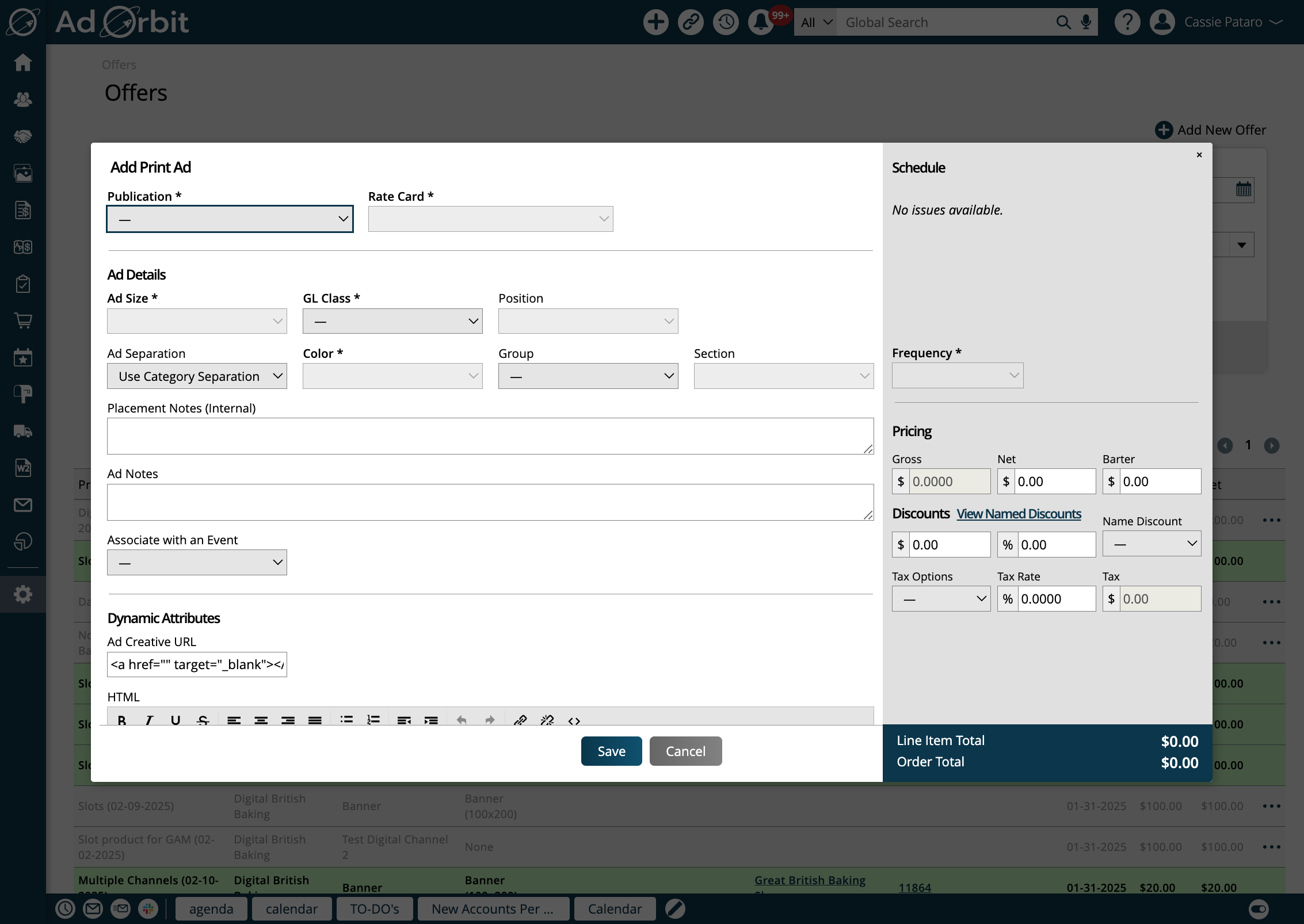Expand the GL Class dropdown

point(392,321)
